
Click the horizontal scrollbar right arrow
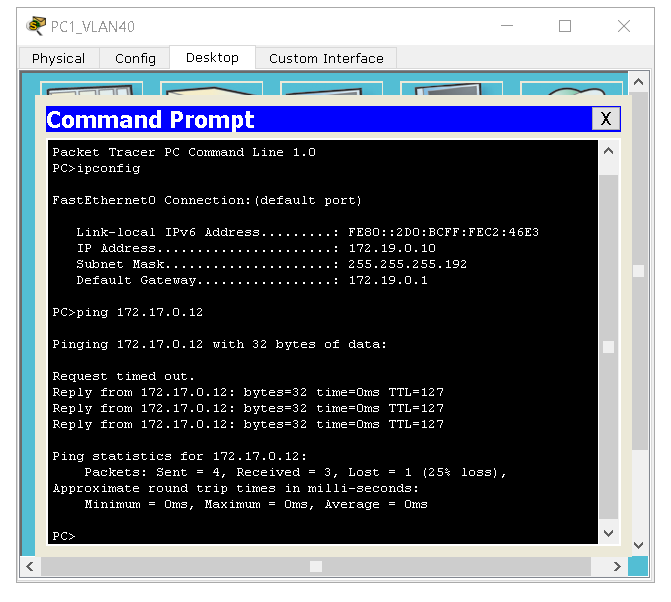[617, 566]
